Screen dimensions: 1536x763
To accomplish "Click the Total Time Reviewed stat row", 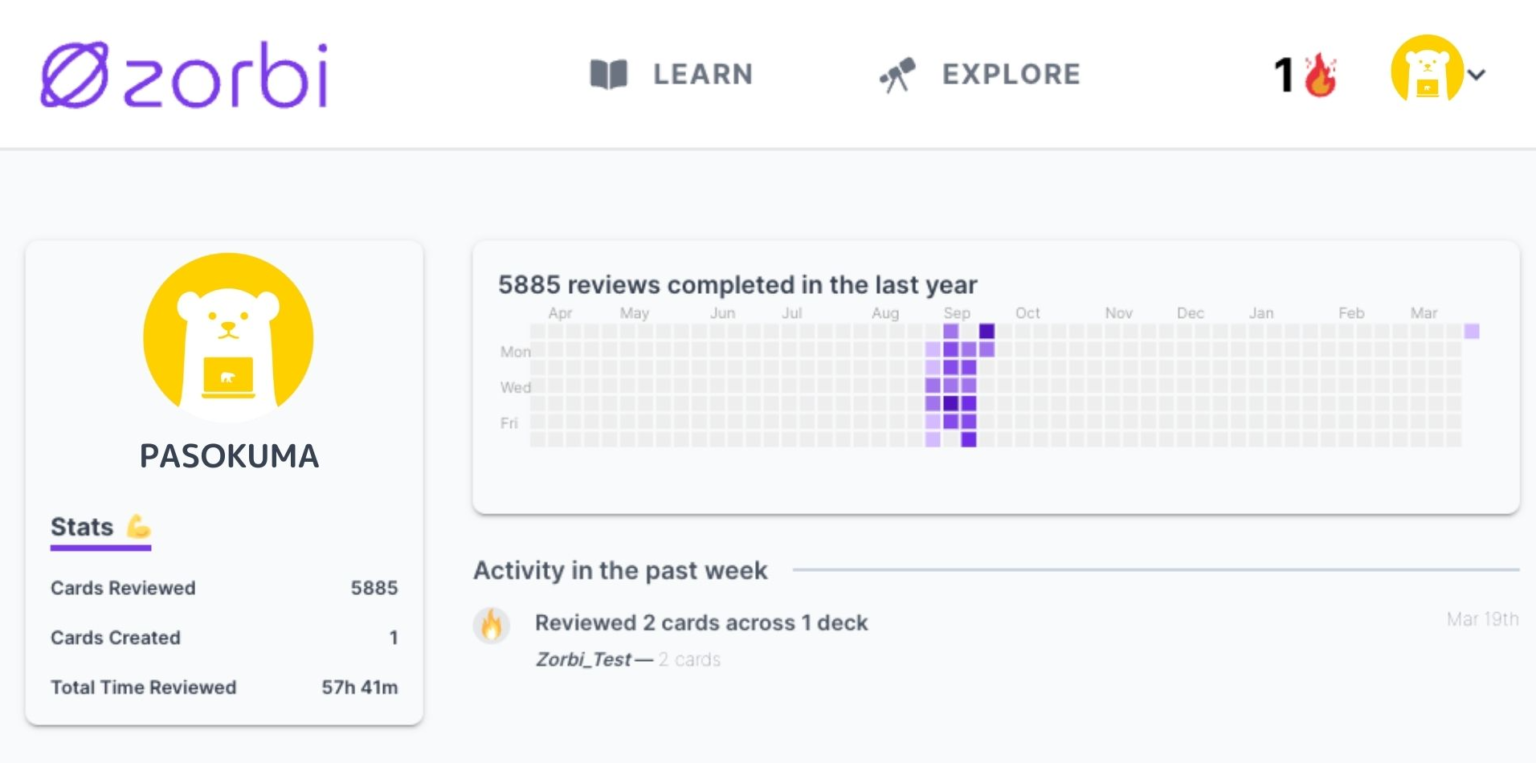I will (224, 688).
